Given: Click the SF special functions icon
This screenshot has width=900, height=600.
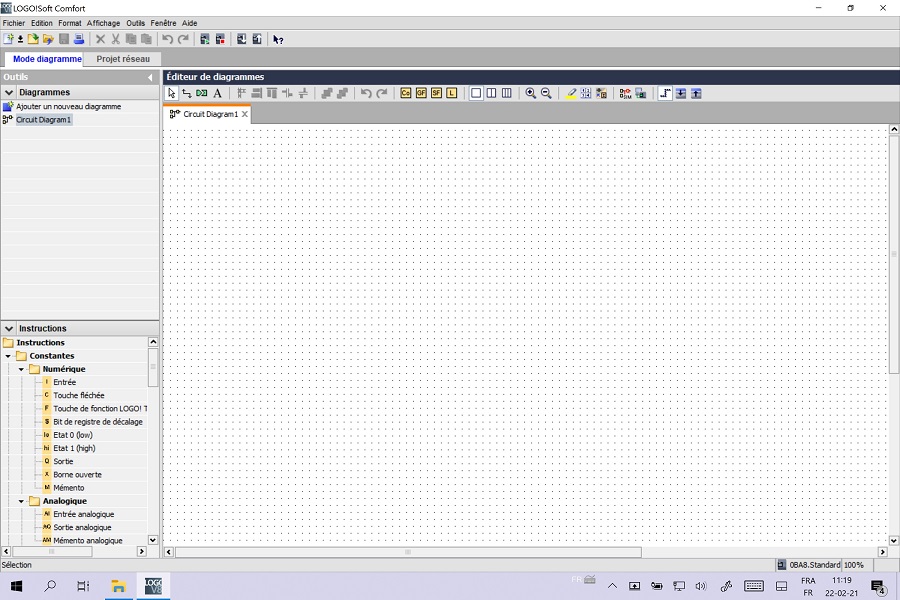Looking at the screenshot, I should tap(436, 93).
